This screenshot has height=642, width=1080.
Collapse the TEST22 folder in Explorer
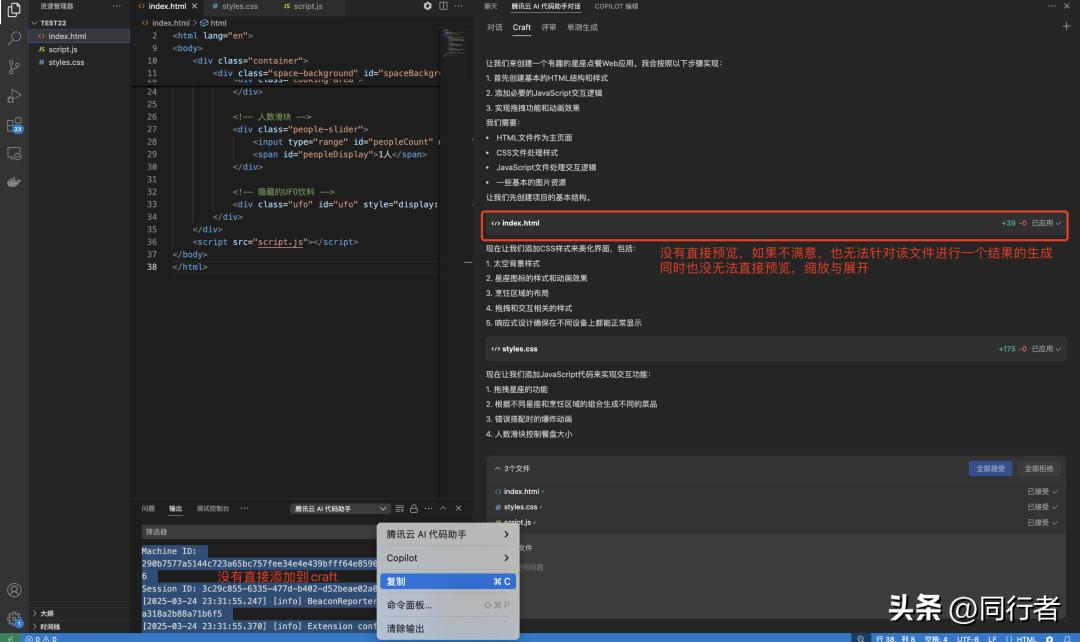coord(44,22)
